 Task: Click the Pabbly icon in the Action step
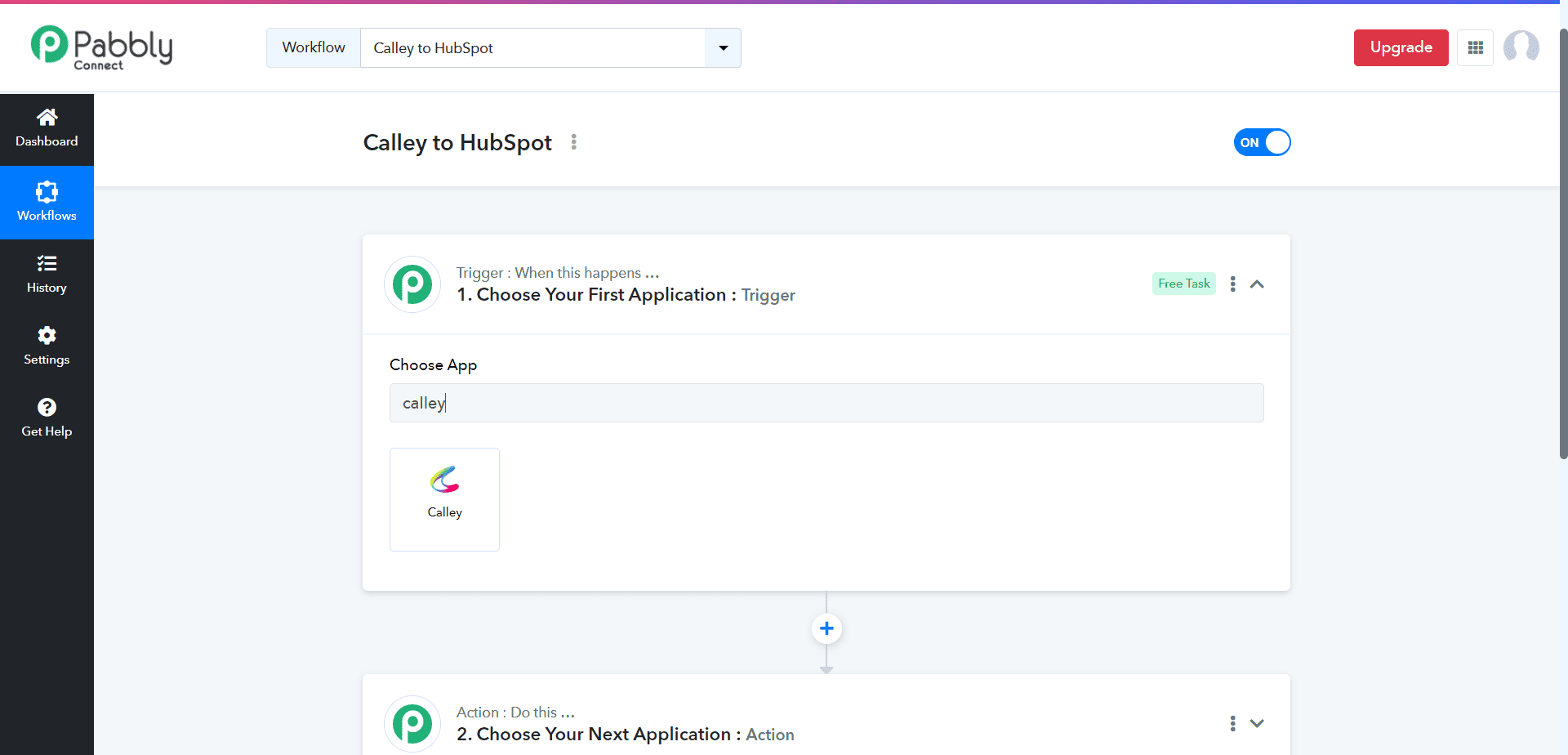[412, 724]
